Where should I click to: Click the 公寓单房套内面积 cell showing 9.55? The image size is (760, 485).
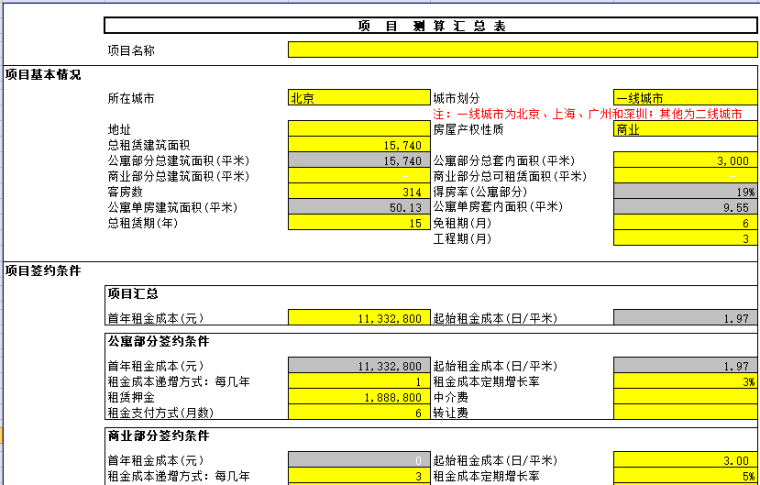click(x=682, y=206)
